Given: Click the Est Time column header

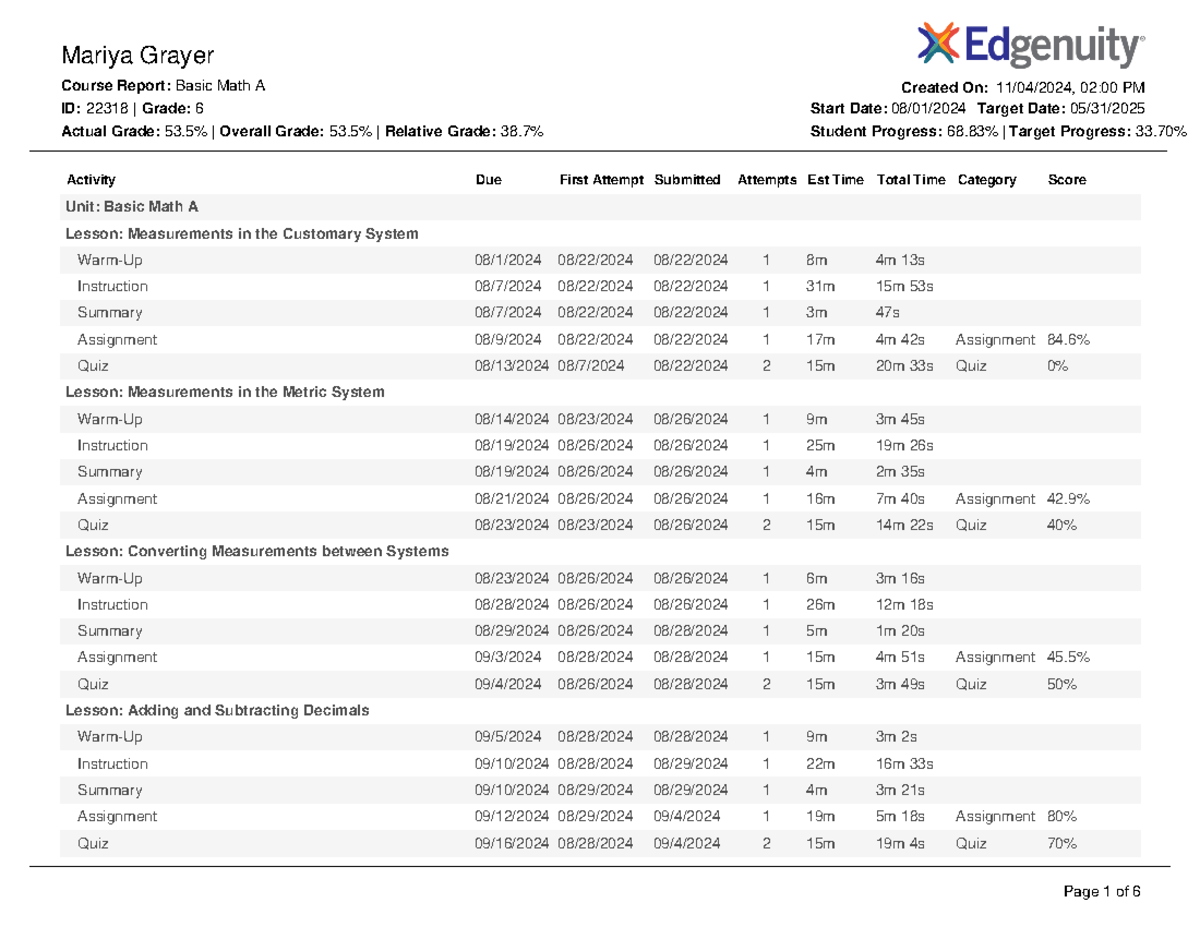Looking at the screenshot, I should click(835, 180).
